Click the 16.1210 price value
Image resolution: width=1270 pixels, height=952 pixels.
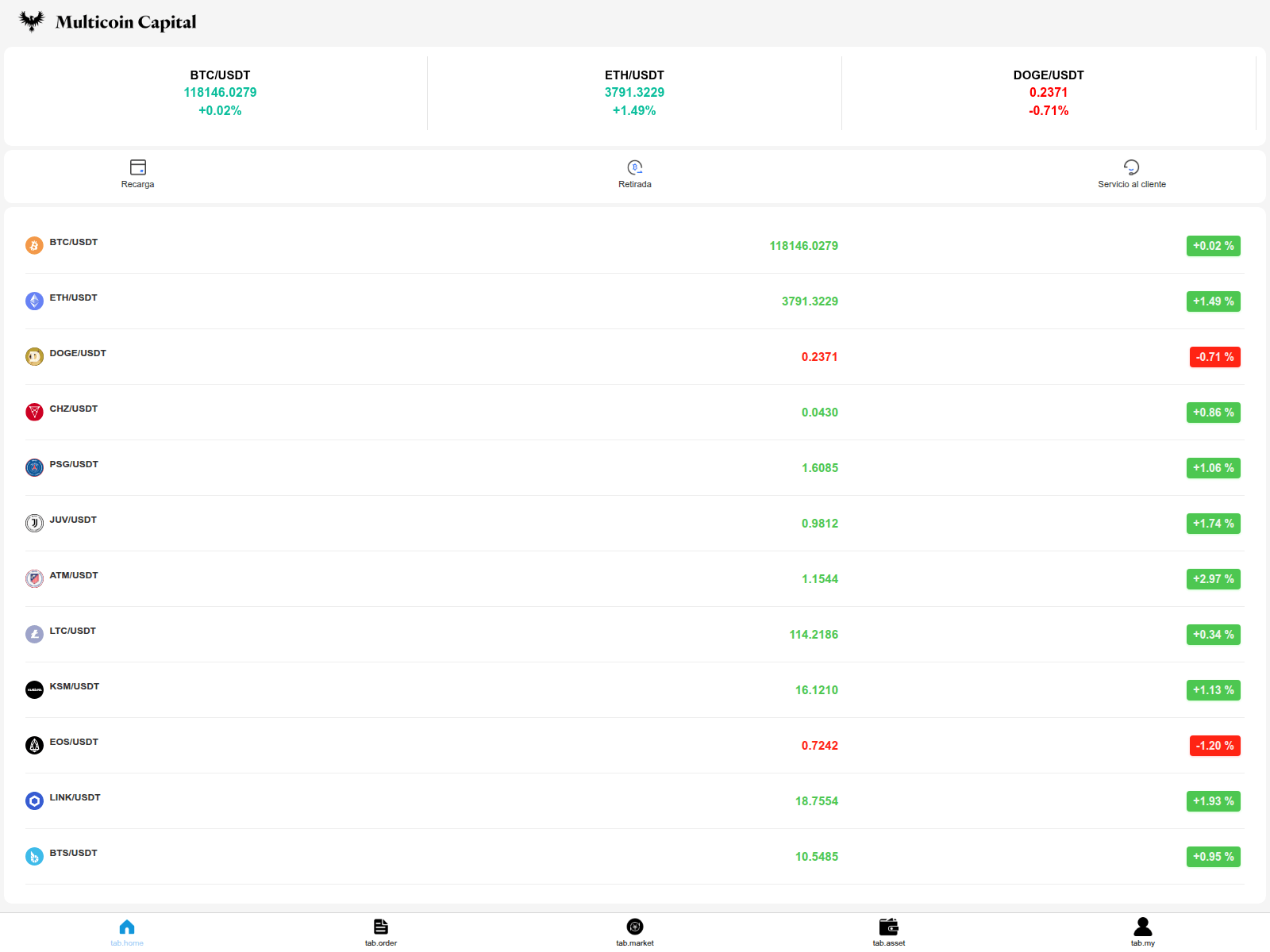[x=817, y=690]
